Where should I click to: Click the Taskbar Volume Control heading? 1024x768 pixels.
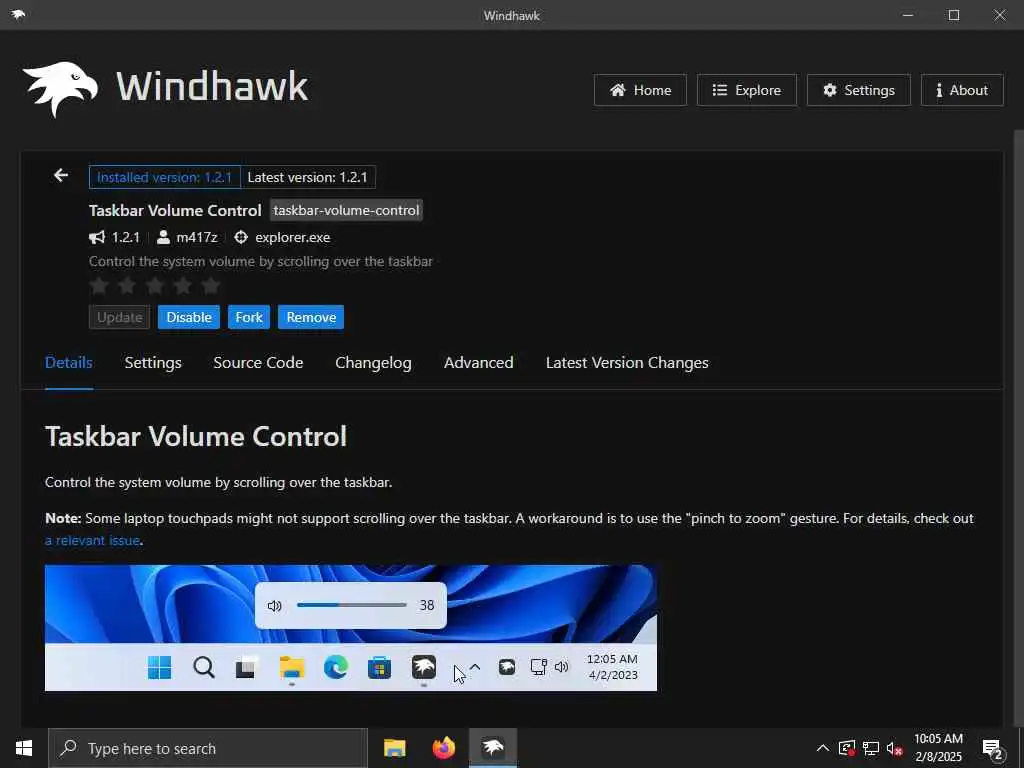point(196,436)
